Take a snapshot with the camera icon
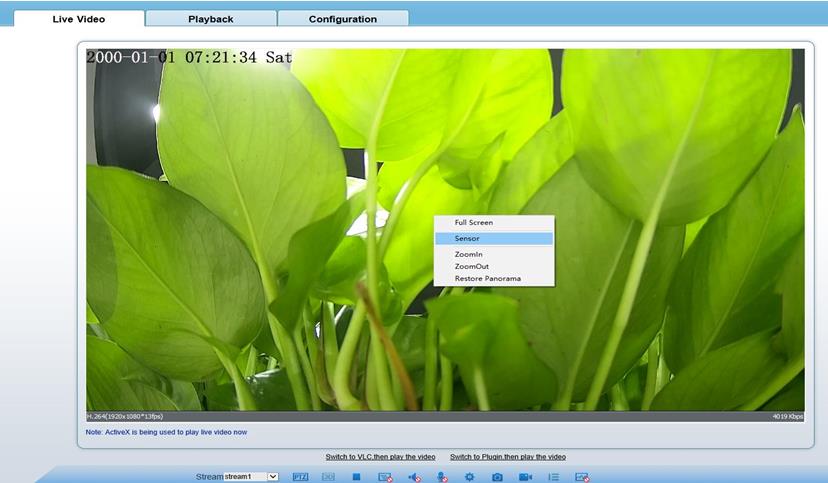Image resolution: width=828 pixels, height=483 pixels. coord(497,477)
